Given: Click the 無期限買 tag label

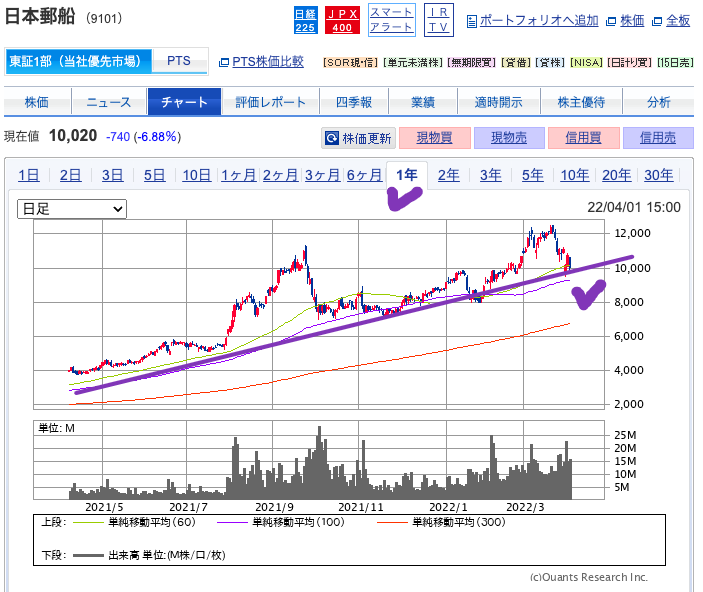Looking at the screenshot, I should click(472, 62).
